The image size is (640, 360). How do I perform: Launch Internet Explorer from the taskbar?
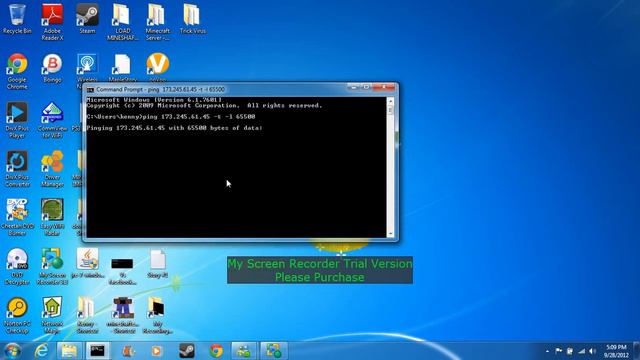point(41,351)
